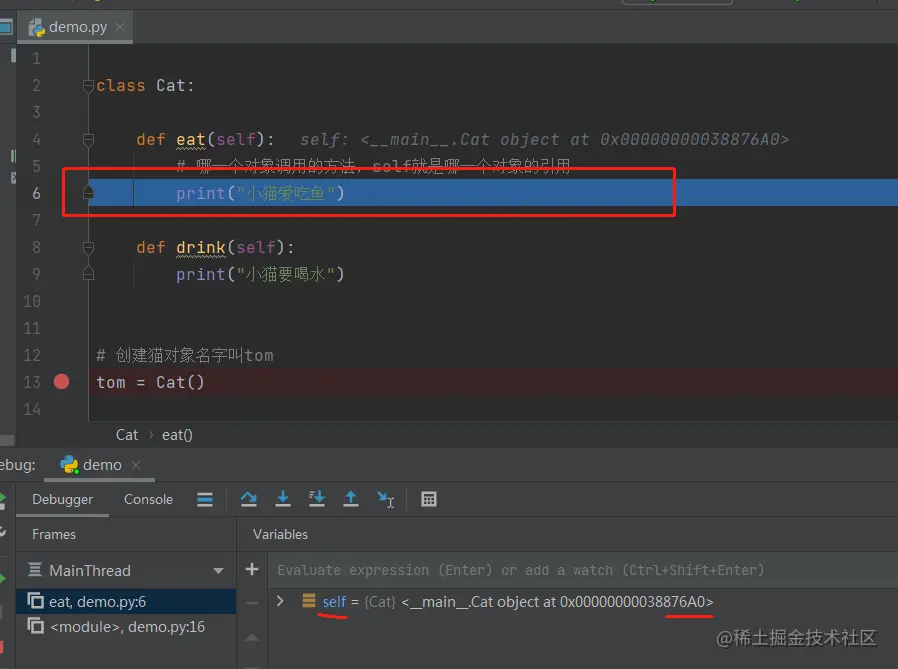Click the eat method name

pyautogui.click(x=191, y=139)
